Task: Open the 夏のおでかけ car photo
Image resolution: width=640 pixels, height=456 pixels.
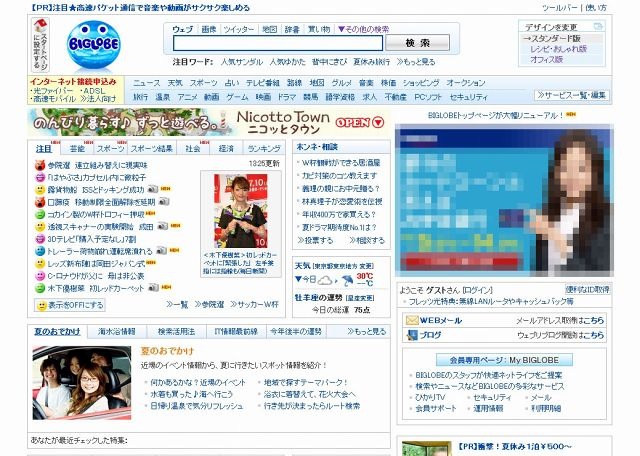Action: 82,383
